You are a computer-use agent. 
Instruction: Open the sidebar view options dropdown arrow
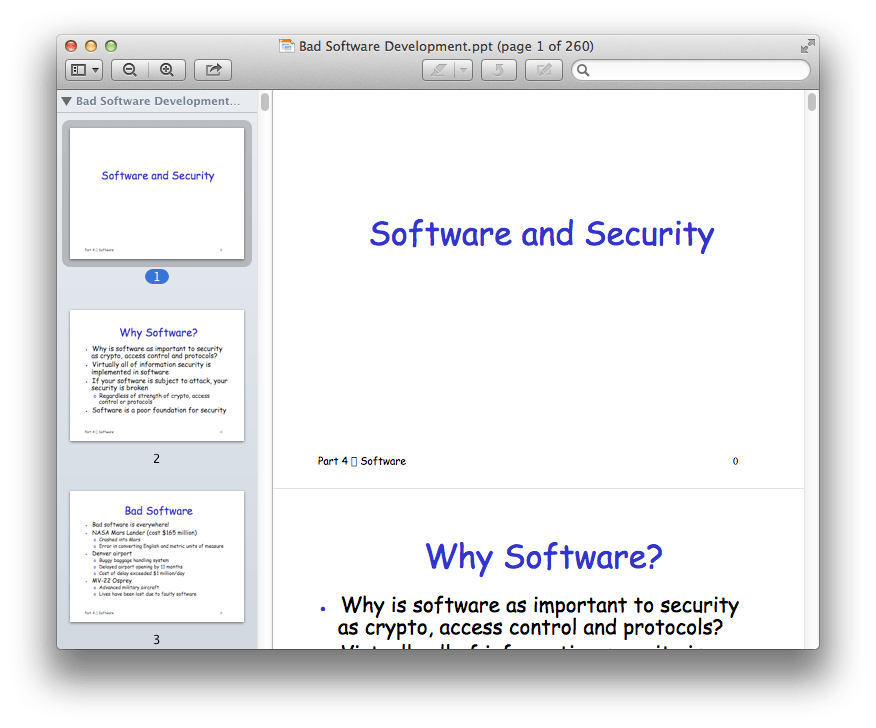click(94, 69)
